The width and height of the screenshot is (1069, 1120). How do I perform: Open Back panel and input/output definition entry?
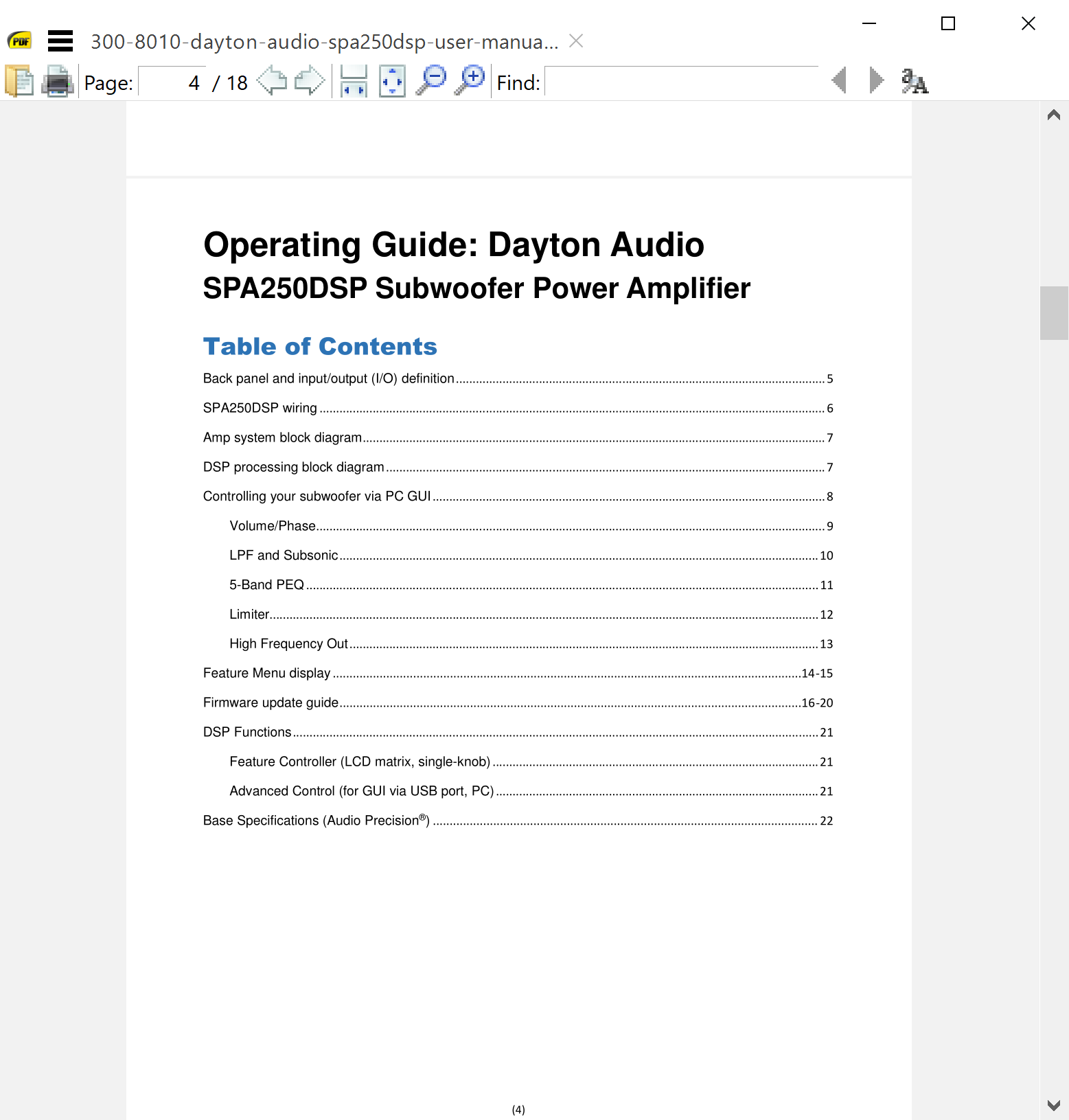(x=518, y=378)
